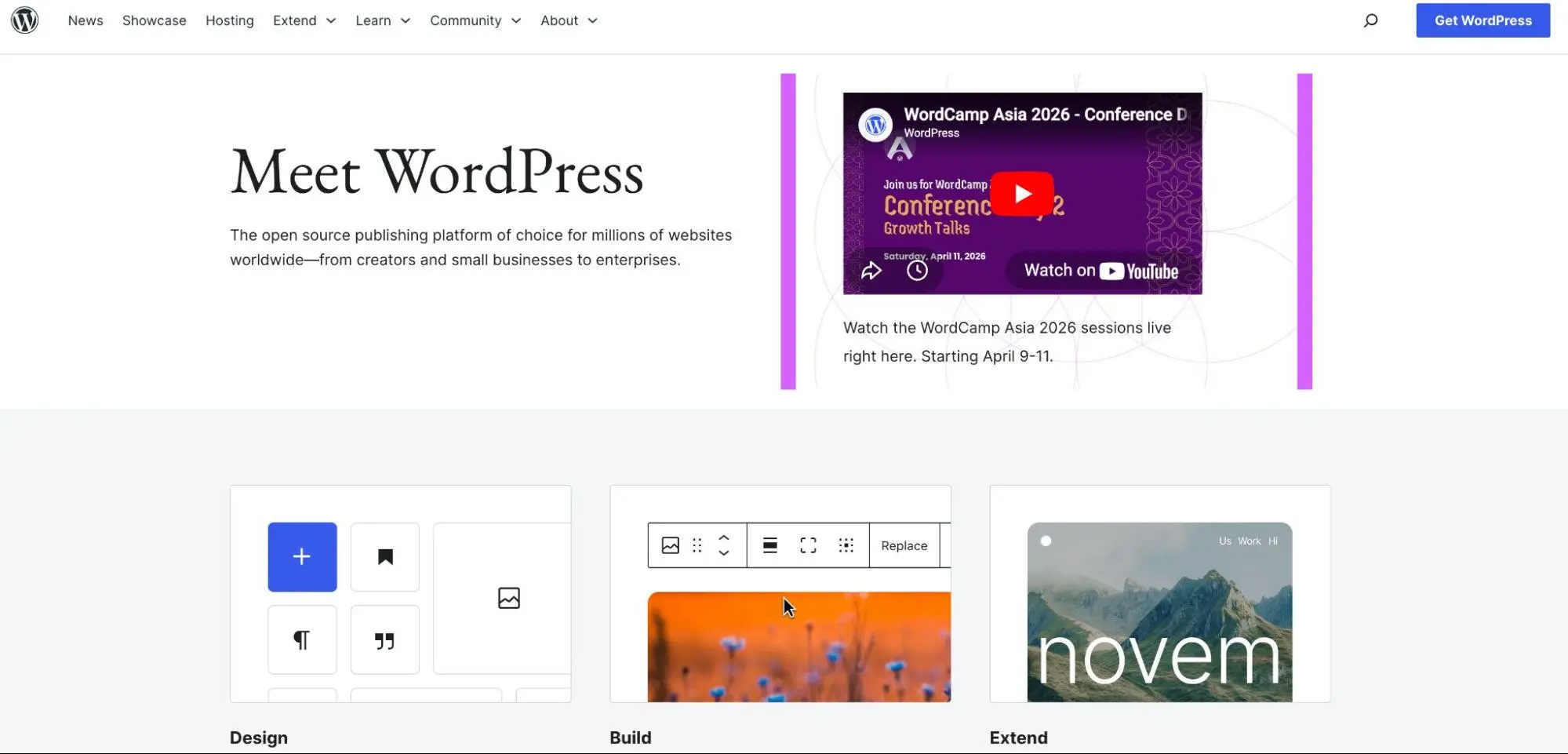This screenshot has height=754, width=1568.
Task: Select the bookmark block icon in Design card
Action: [x=384, y=556]
